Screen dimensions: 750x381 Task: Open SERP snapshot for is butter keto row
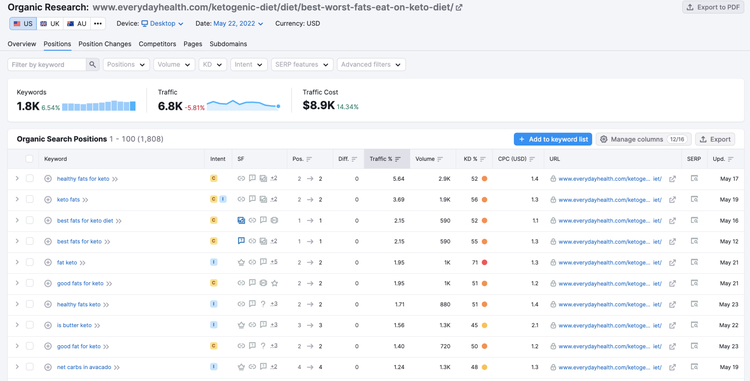pyautogui.click(x=694, y=325)
